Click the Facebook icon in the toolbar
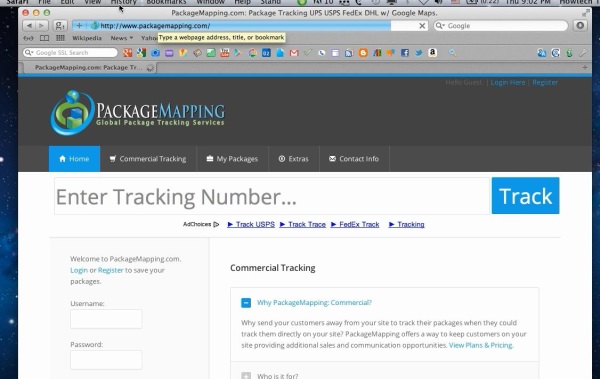 point(405,53)
